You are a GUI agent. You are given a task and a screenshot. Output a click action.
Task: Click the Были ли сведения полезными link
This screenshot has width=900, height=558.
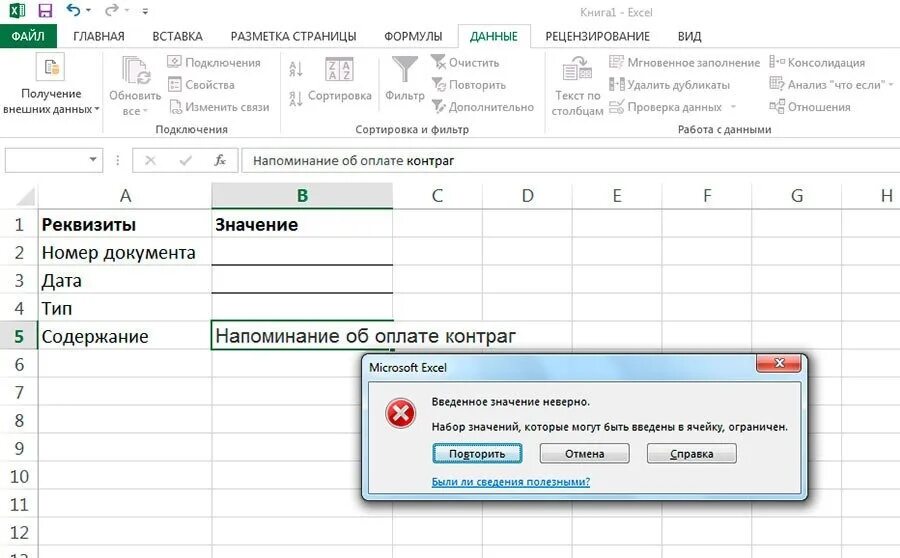pos(511,482)
